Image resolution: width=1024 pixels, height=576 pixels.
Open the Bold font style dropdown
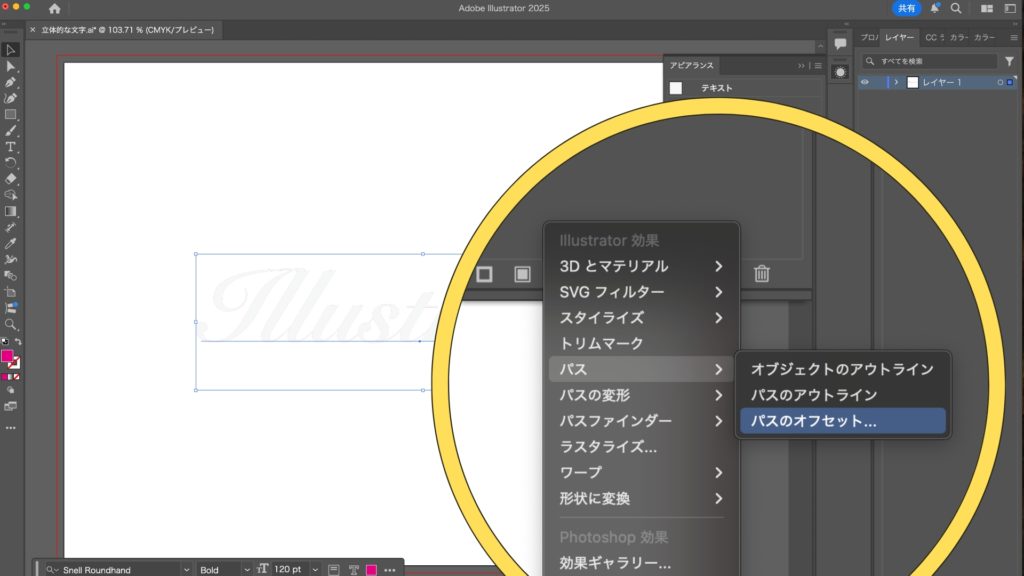pyautogui.click(x=246, y=569)
